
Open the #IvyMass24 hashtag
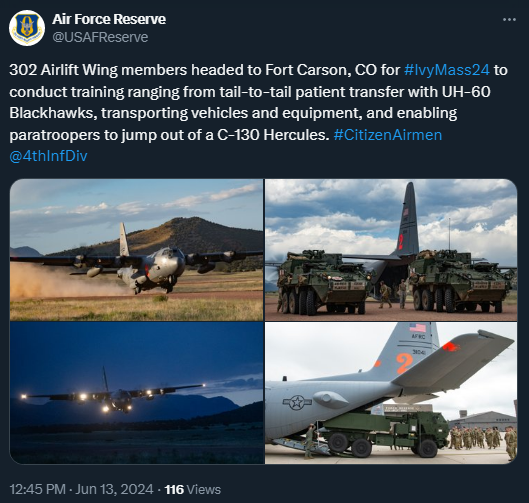(x=446, y=70)
